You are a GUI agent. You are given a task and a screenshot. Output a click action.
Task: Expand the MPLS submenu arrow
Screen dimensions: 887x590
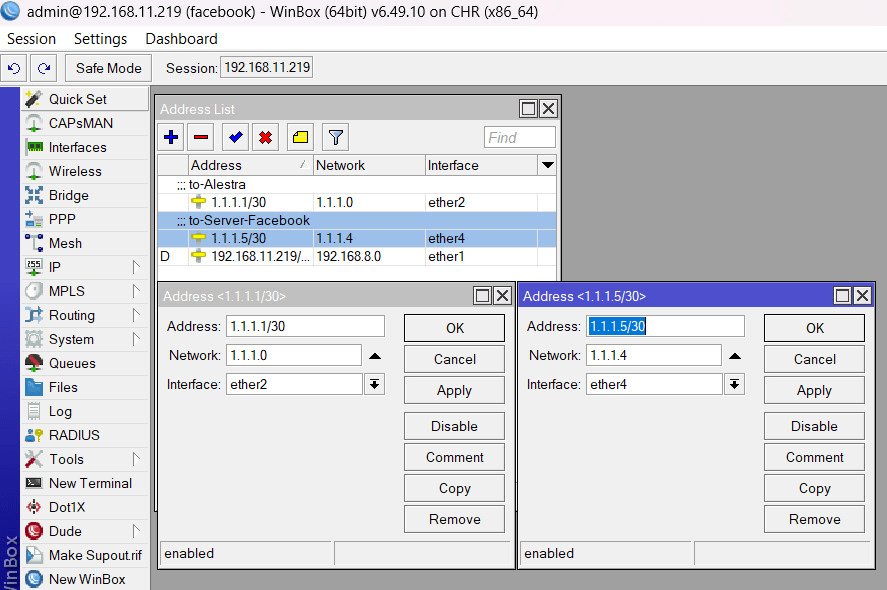[136, 291]
